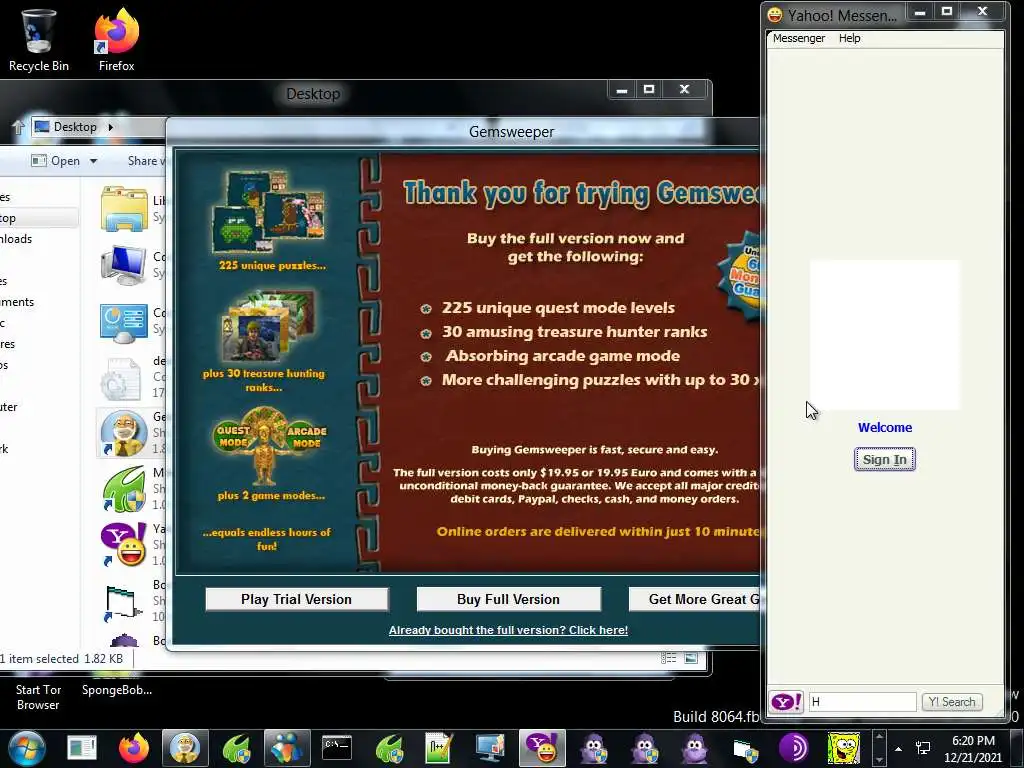The width and height of the screenshot is (1024, 768).
Task: Open the MSN Messenger taskbar icon
Action: (x=287, y=748)
